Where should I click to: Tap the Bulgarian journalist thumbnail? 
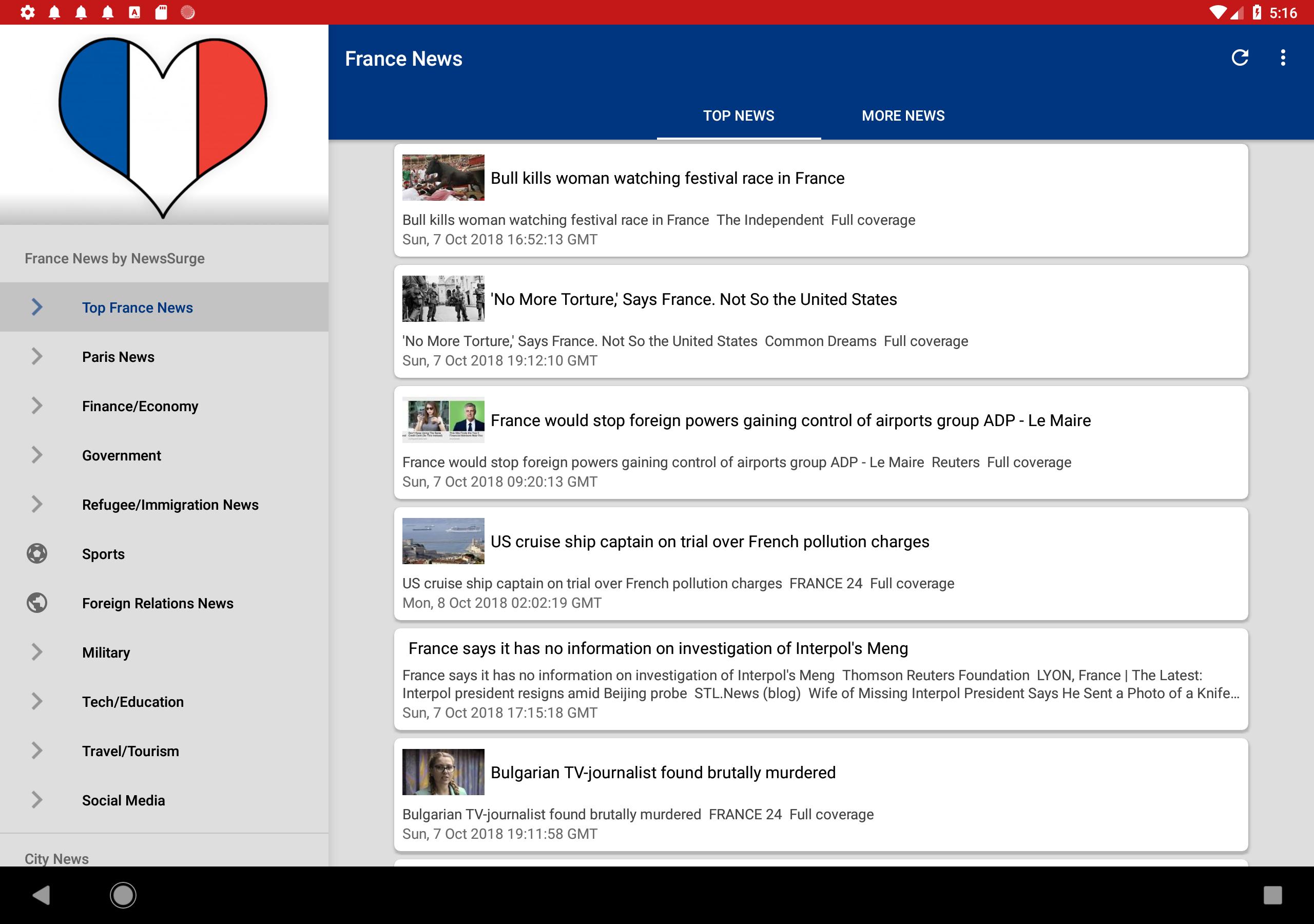click(443, 772)
